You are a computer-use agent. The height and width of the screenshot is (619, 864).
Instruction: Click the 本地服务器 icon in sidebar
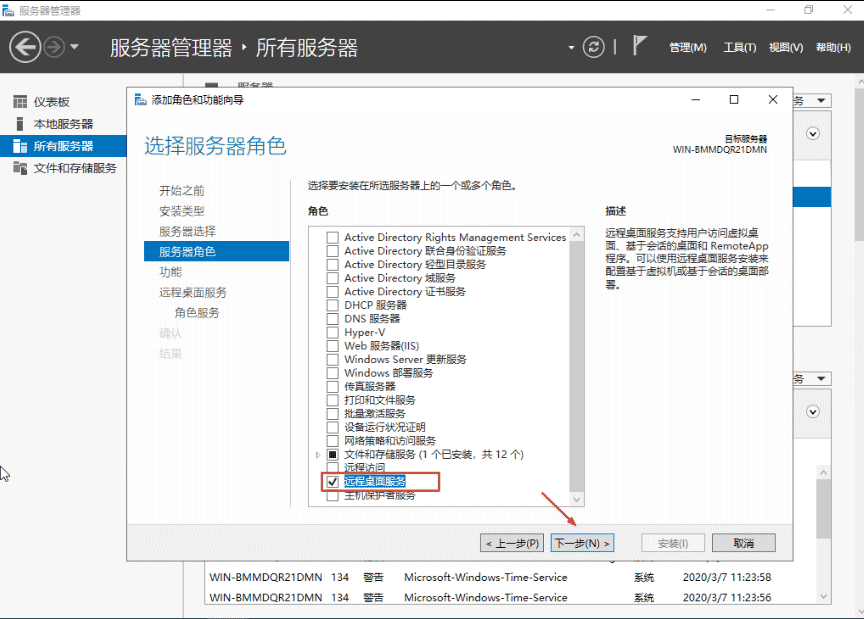click(x=20, y=124)
